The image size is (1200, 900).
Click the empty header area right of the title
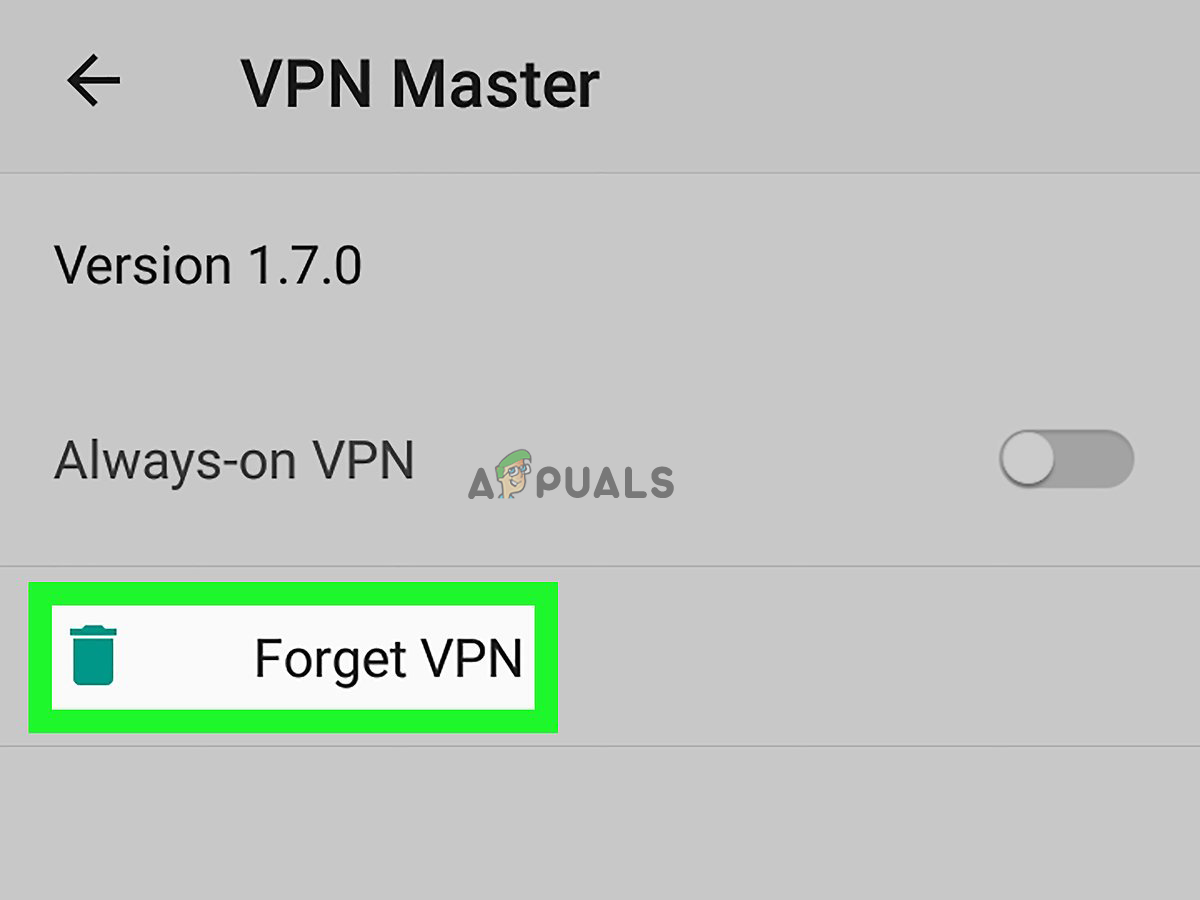(x=900, y=84)
